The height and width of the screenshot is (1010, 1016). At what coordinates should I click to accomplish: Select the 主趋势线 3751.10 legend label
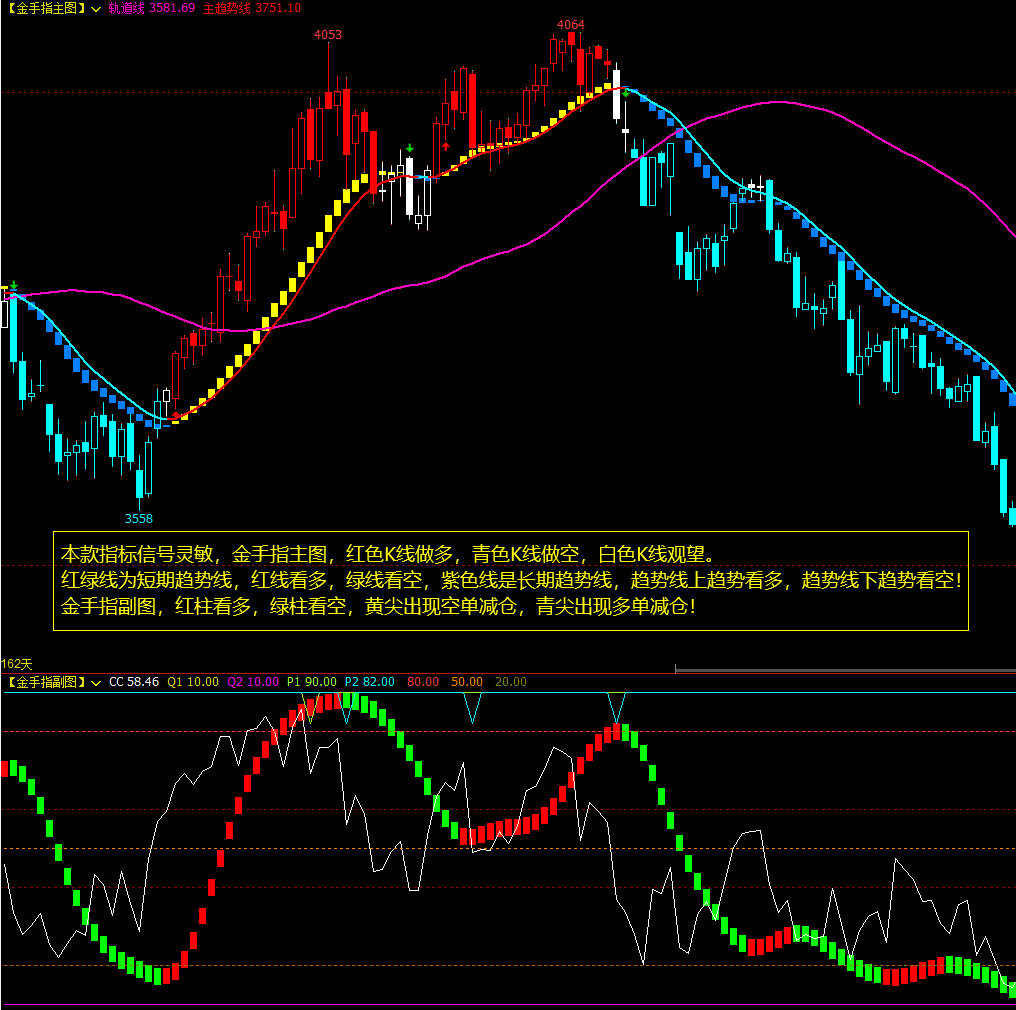click(251, 8)
